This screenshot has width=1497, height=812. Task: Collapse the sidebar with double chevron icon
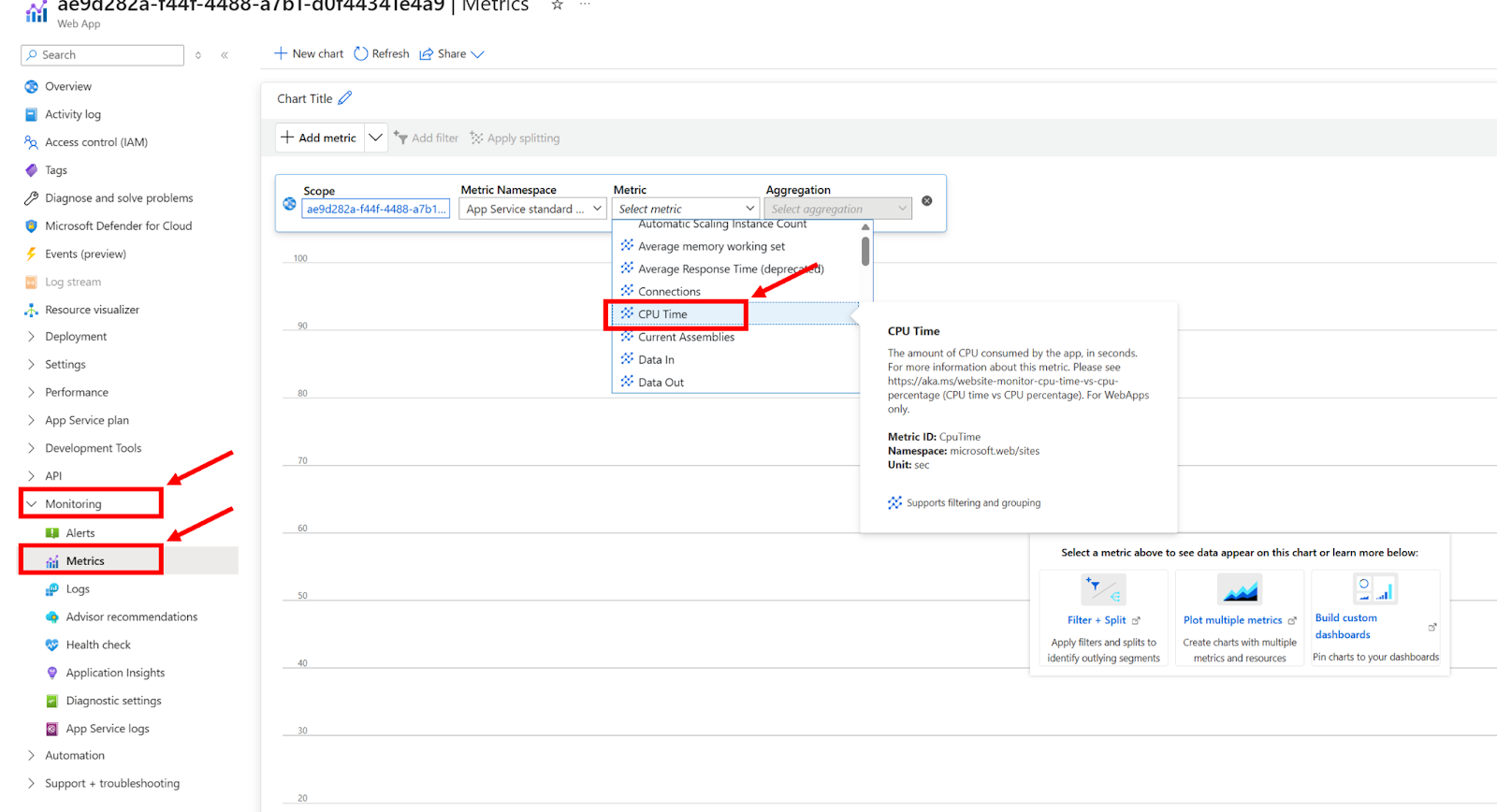(225, 55)
